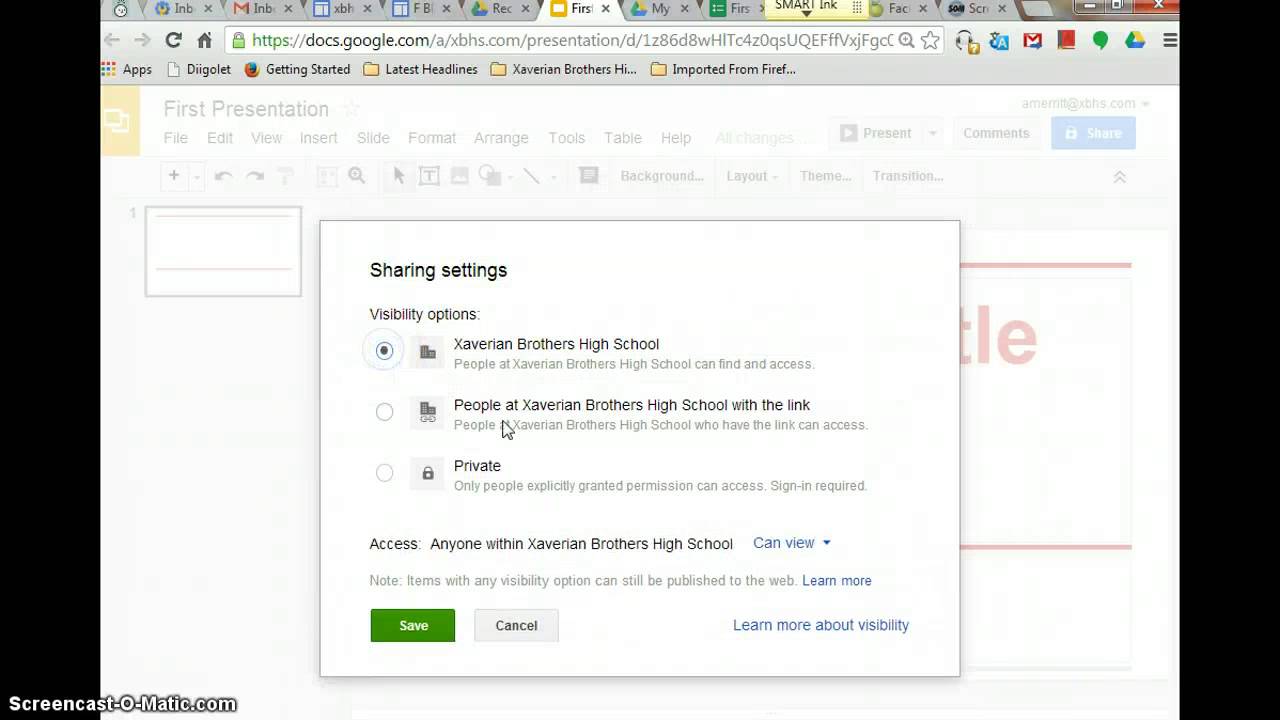
Task: Open the Arrange menu
Action: (x=501, y=138)
